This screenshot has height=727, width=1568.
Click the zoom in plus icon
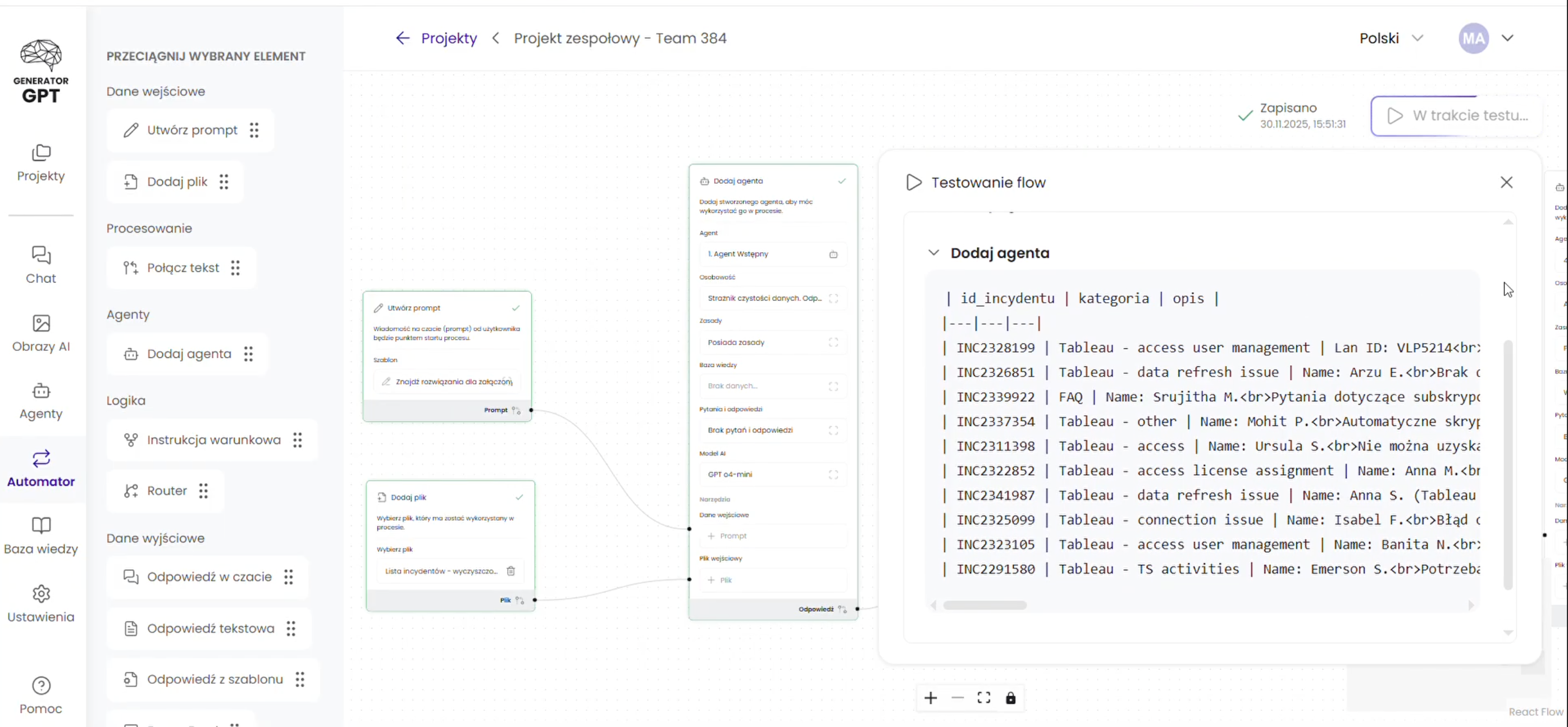tap(930, 698)
